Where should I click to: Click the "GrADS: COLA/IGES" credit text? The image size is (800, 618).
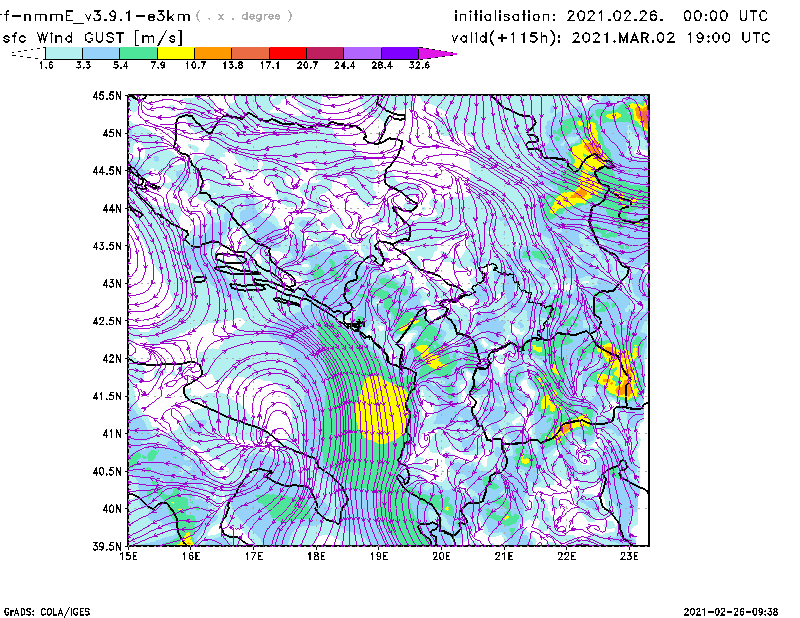tap(47, 612)
